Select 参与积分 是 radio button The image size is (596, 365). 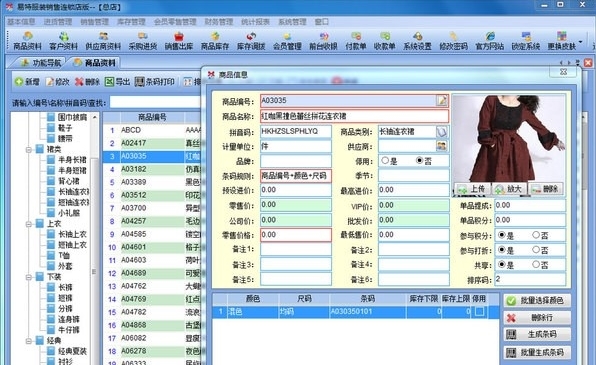tap(502, 235)
